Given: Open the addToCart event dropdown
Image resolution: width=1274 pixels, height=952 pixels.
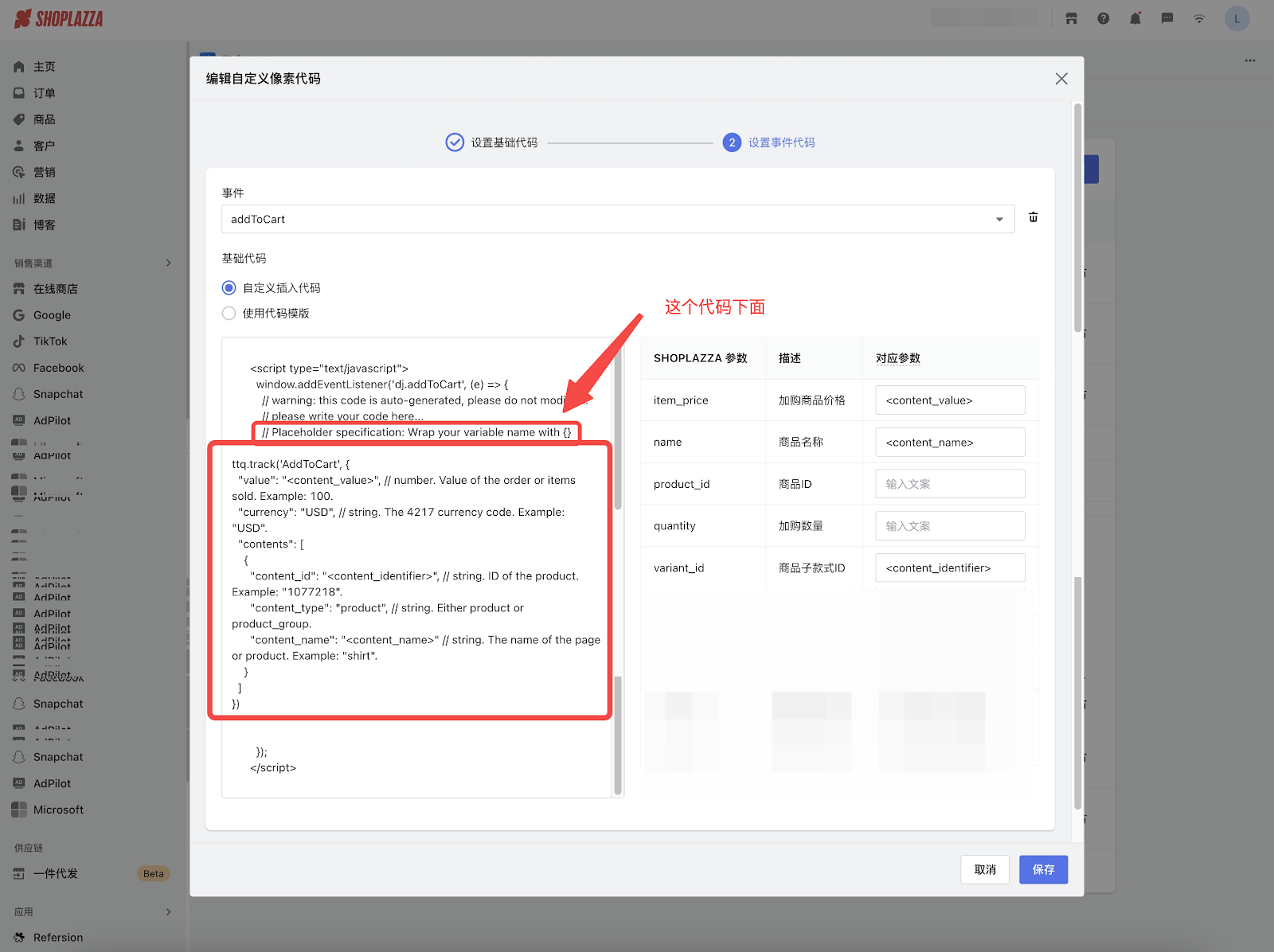Looking at the screenshot, I should (618, 219).
